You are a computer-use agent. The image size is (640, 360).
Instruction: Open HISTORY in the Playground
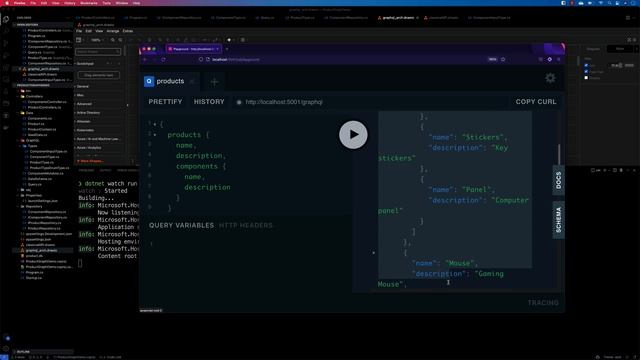point(209,102)
